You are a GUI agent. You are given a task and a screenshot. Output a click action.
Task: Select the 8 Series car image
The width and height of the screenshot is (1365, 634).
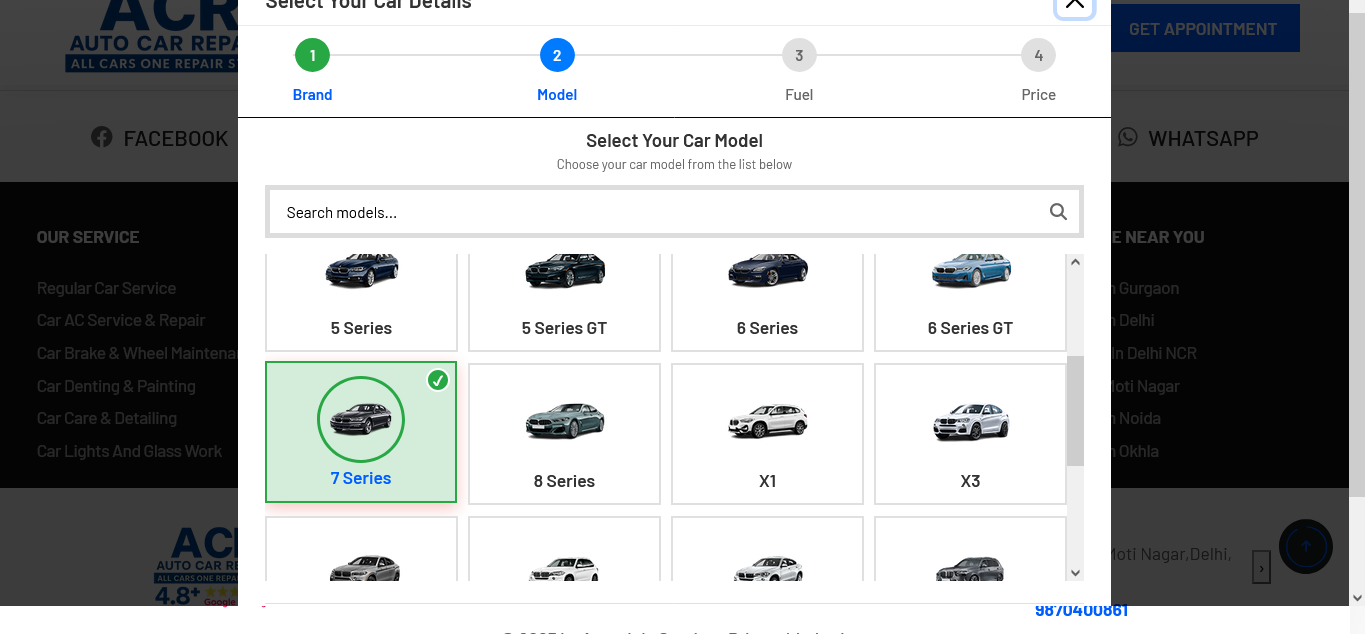pyautogui.click(x=565, y=421)
